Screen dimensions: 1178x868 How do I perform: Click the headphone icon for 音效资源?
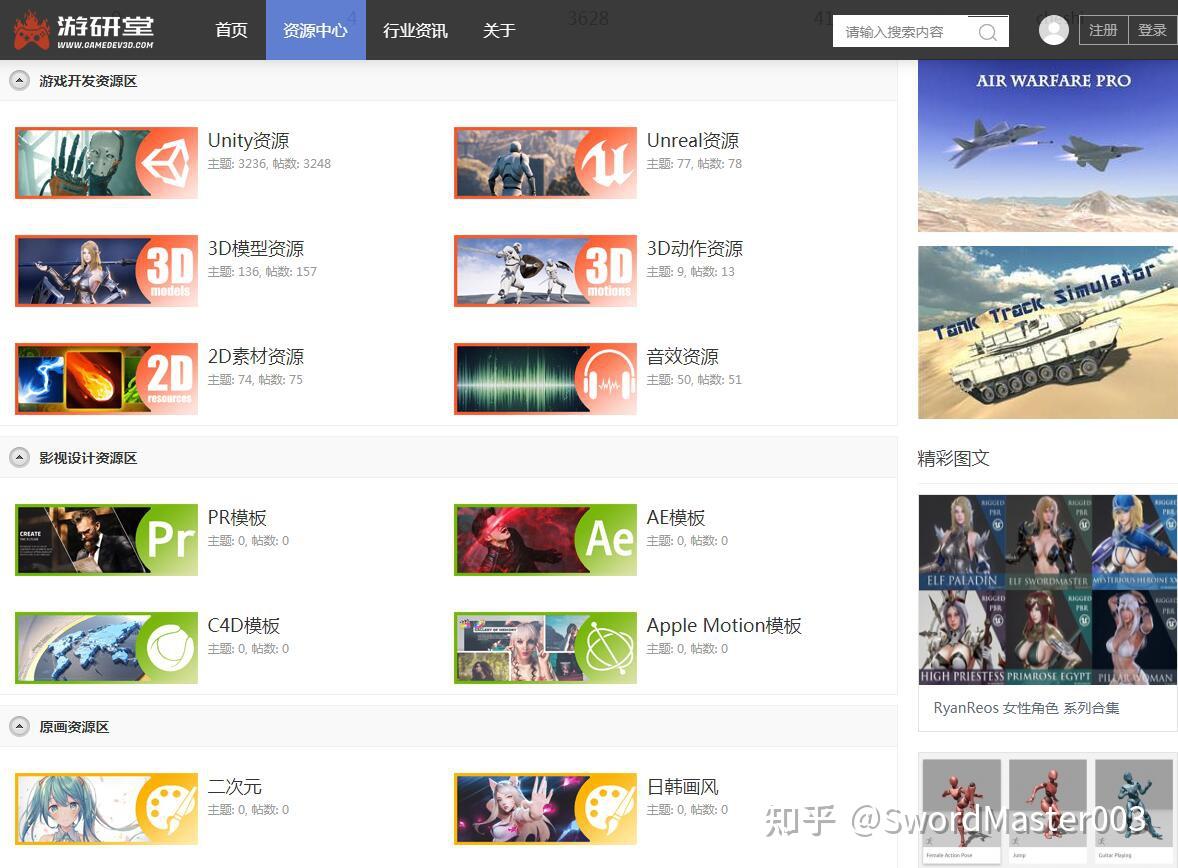tap(544, 378)
